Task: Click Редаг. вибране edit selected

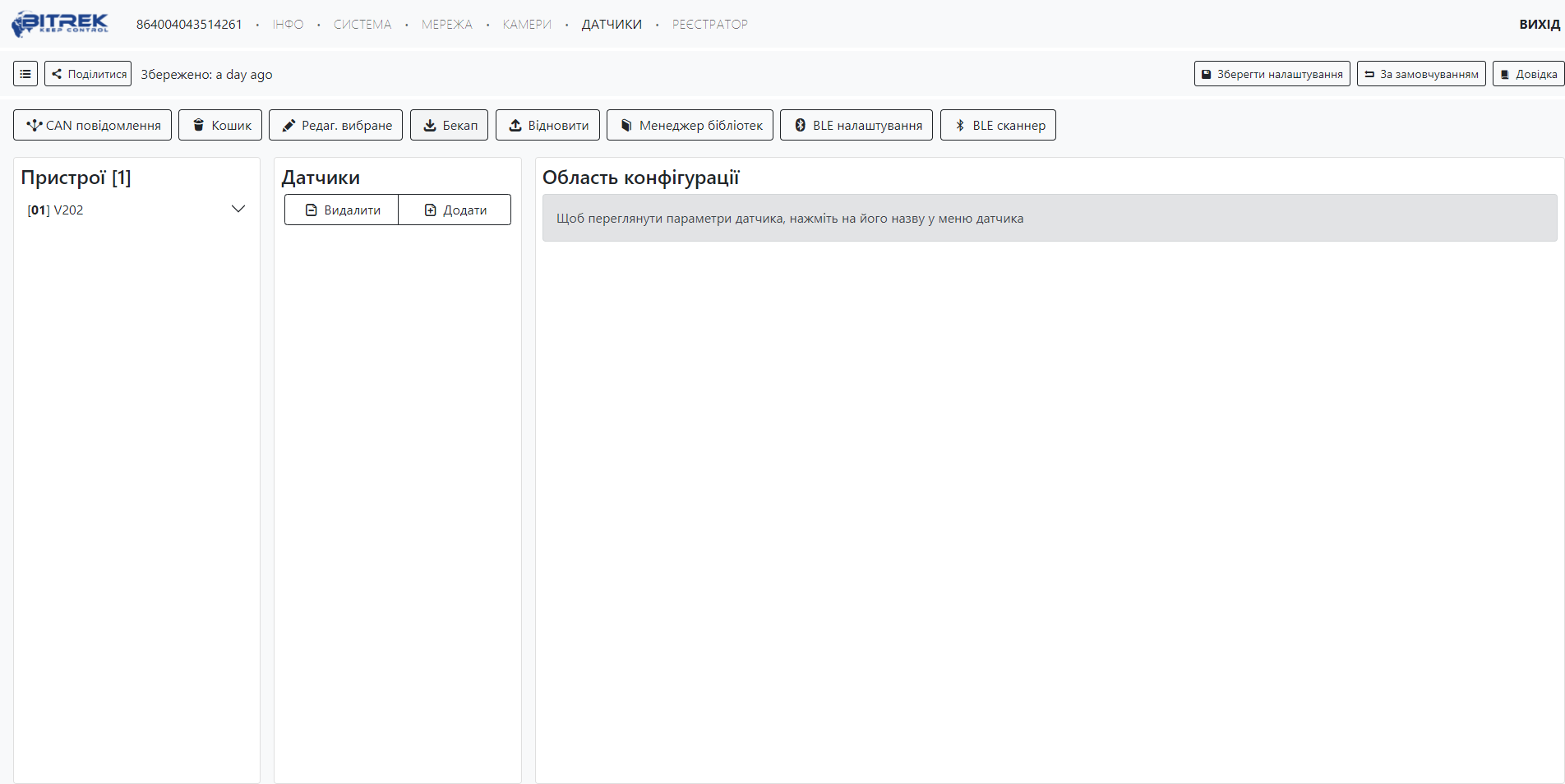Action: pos(335,125)
